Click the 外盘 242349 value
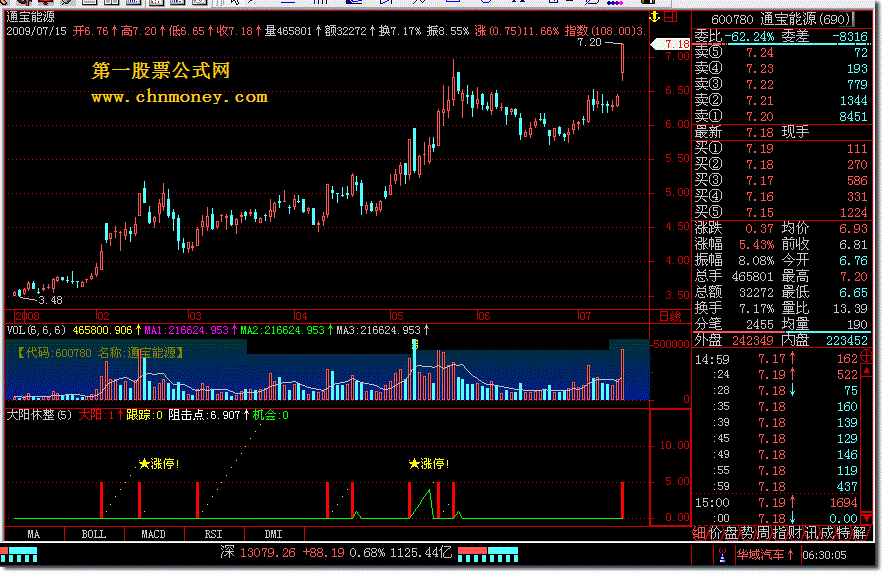885x574 pixels. [752, 341]
